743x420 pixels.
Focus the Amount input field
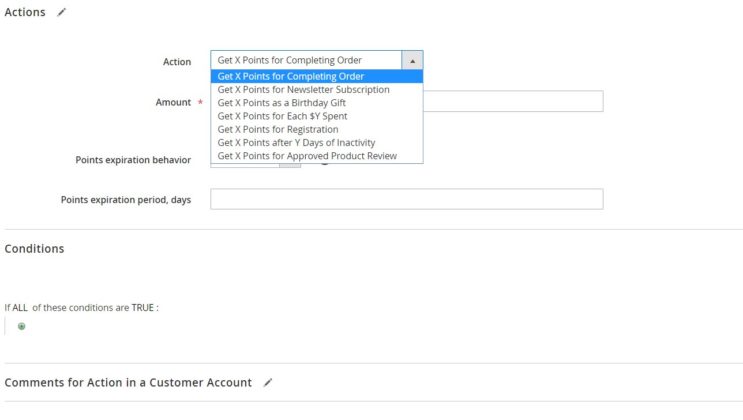(x=512, y=101)
